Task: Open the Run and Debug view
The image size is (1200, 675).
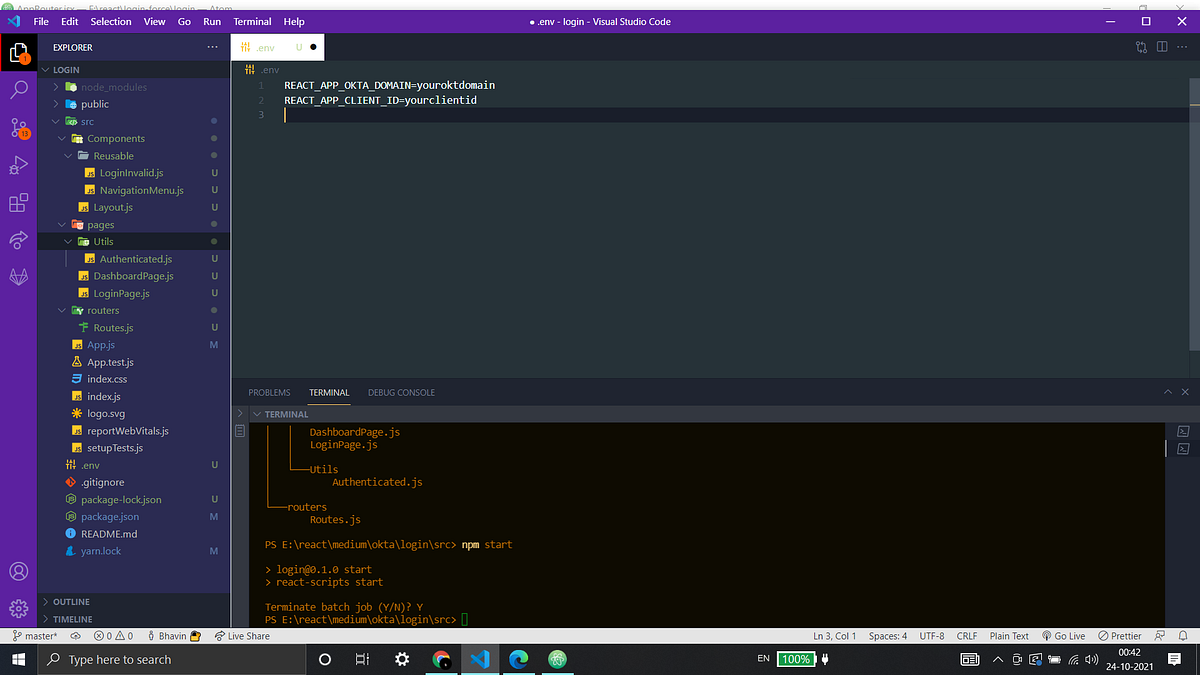Action: coord(18,165)
